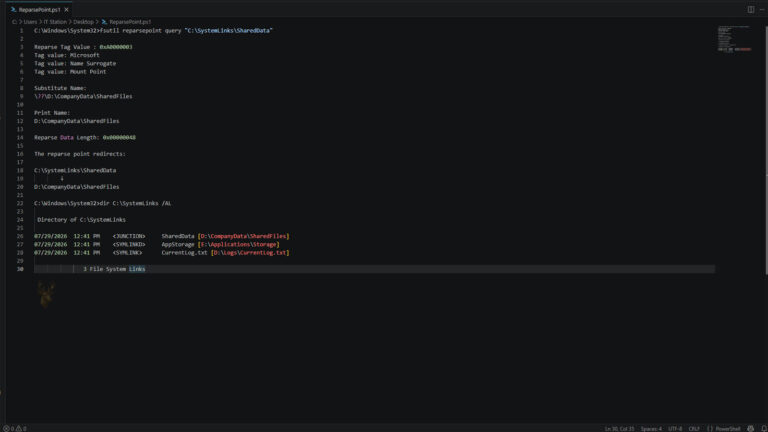Screen dimensions: 768x432
Task: Click "The reparse point redirects:" line
Action: coord(80,154)
